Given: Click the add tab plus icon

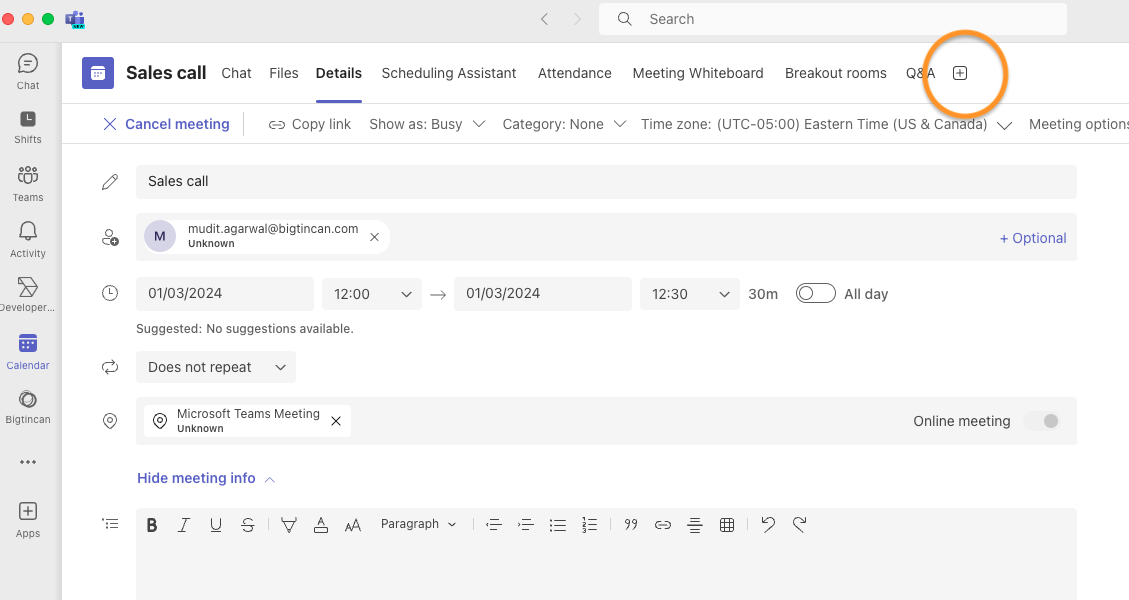Looking at the screenshot, I should tap(960, 73).
